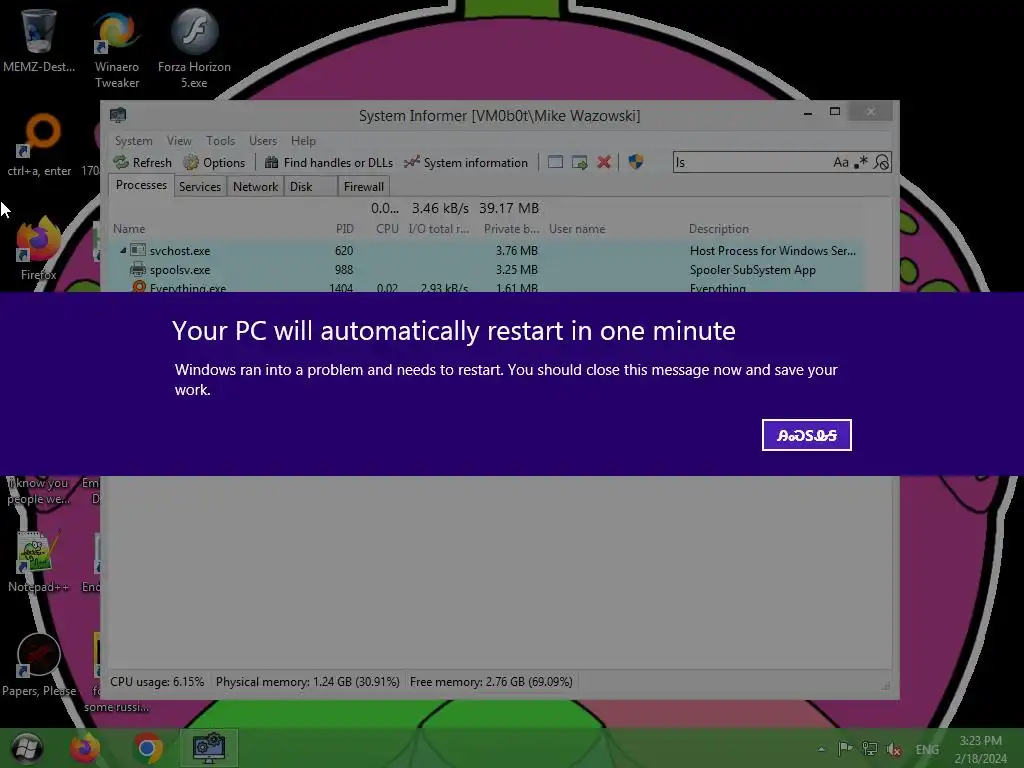Select the MEMZ-Dest recycle bin desktop icon
The width and height of the screenshot is (1024, 768).
coord(39,39)
